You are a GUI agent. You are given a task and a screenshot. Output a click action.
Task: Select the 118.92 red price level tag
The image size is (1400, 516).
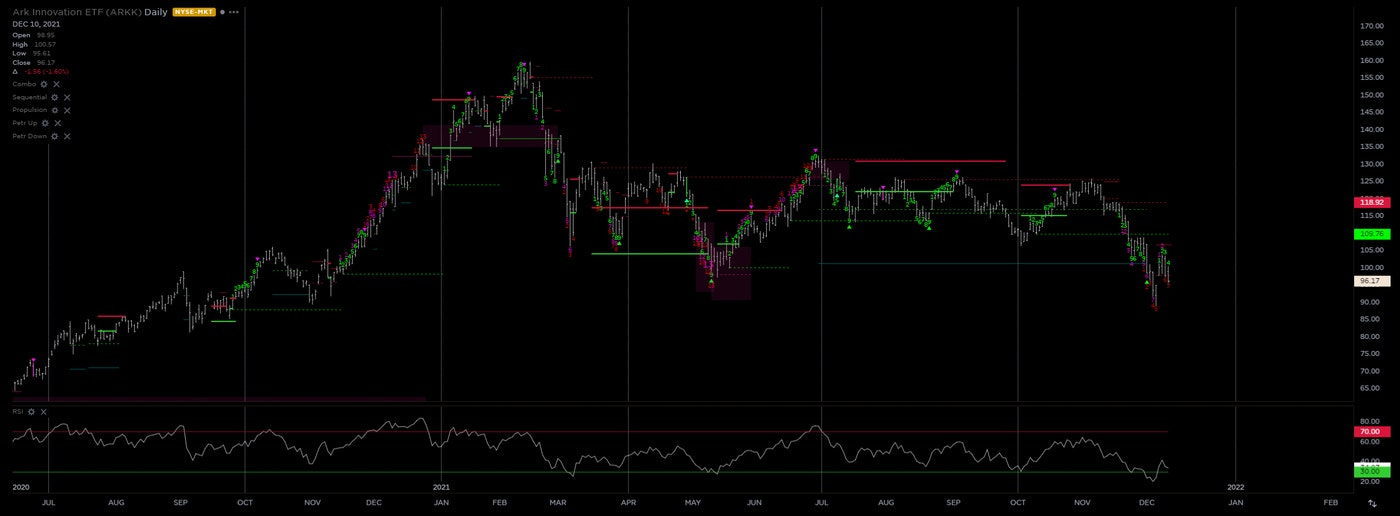coord(1370,202)
